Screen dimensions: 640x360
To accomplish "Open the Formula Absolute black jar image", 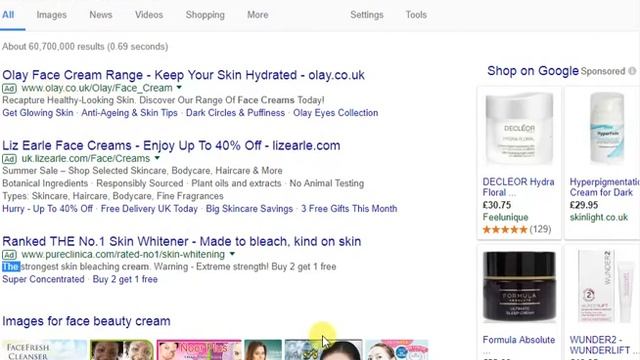I will pos(519,286).
